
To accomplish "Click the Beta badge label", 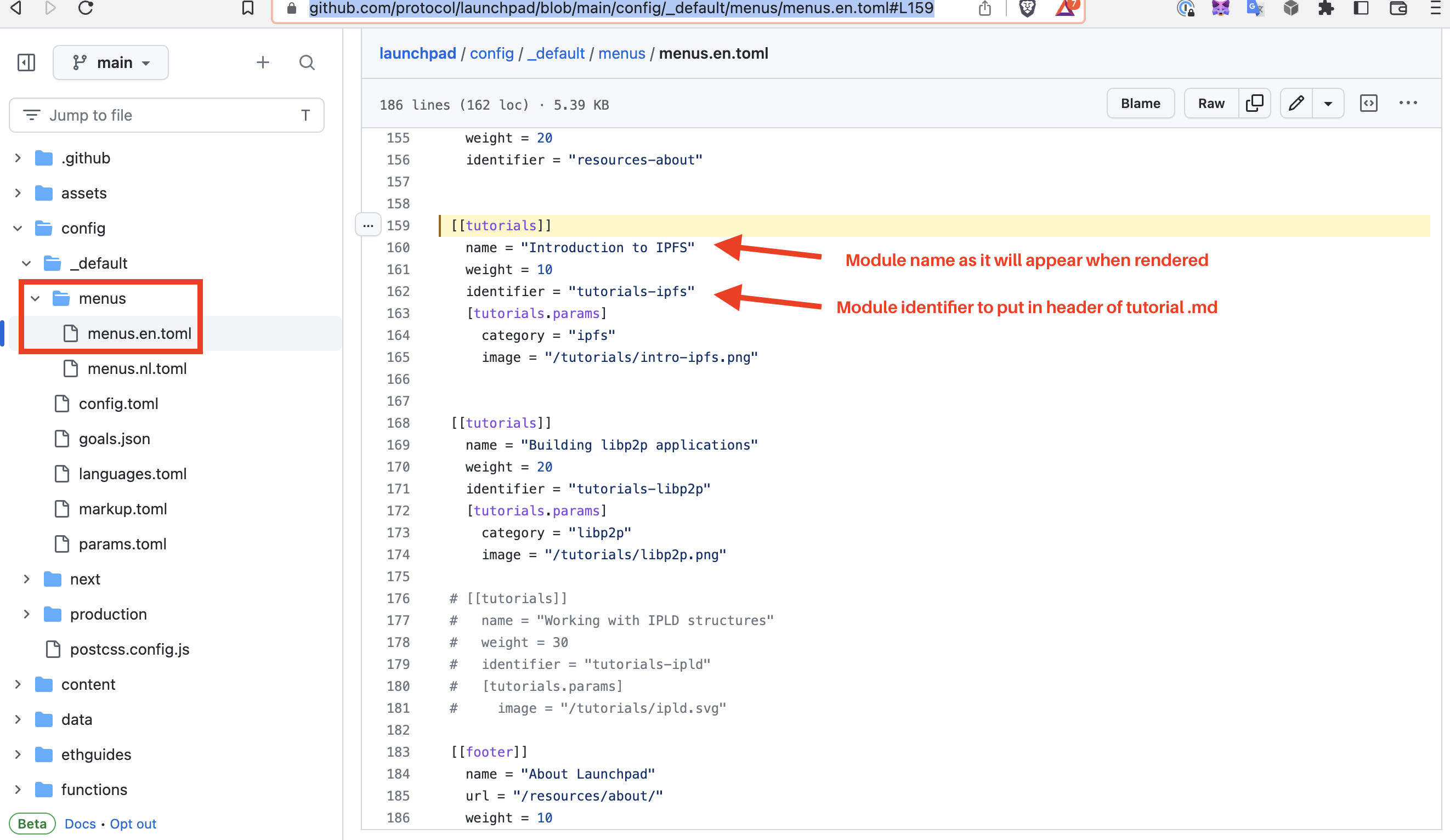I will tap(32, 824).
